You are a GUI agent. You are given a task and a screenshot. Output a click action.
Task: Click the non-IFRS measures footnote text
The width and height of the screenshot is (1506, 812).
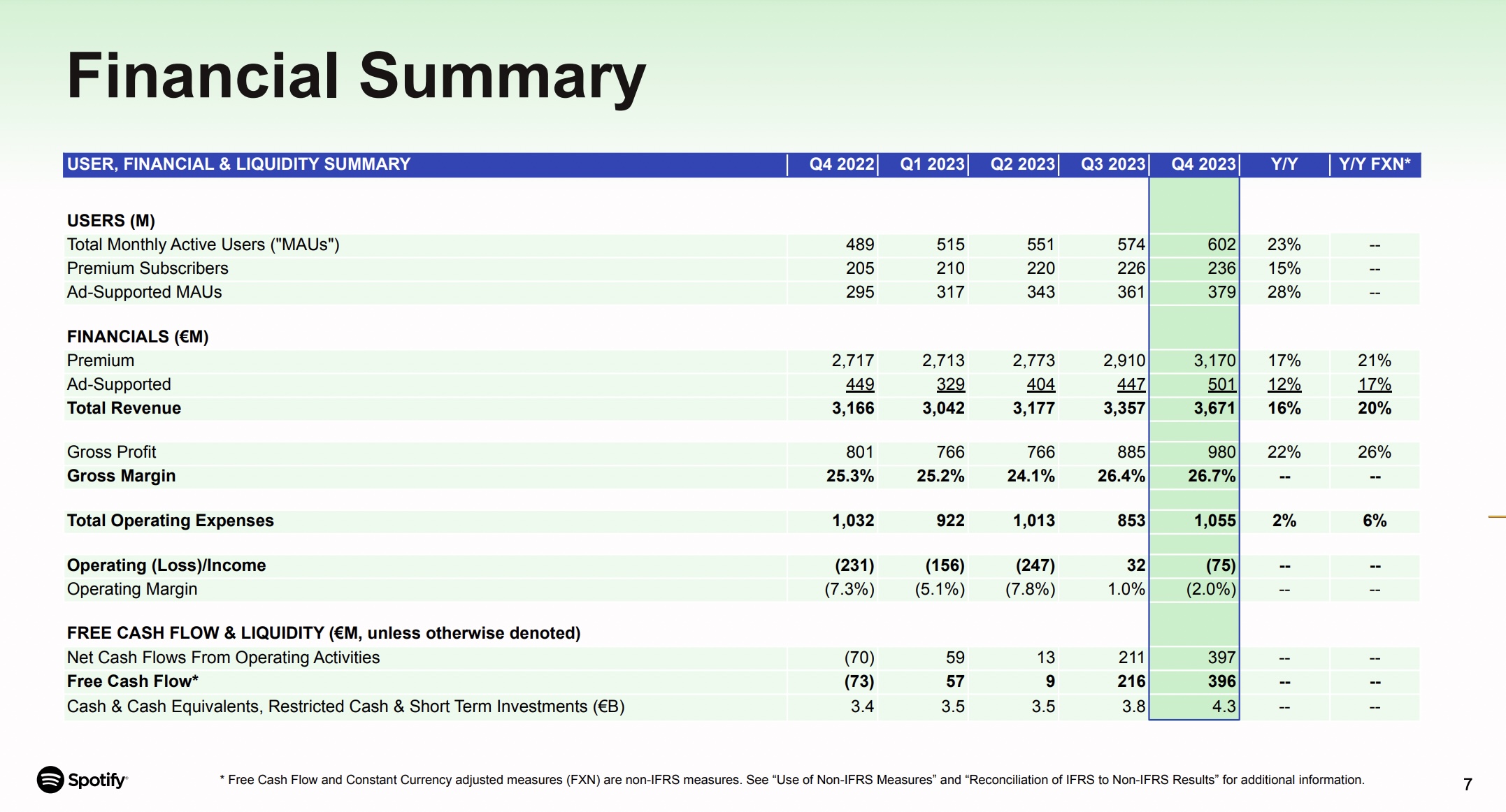click(x=792, y=780)
